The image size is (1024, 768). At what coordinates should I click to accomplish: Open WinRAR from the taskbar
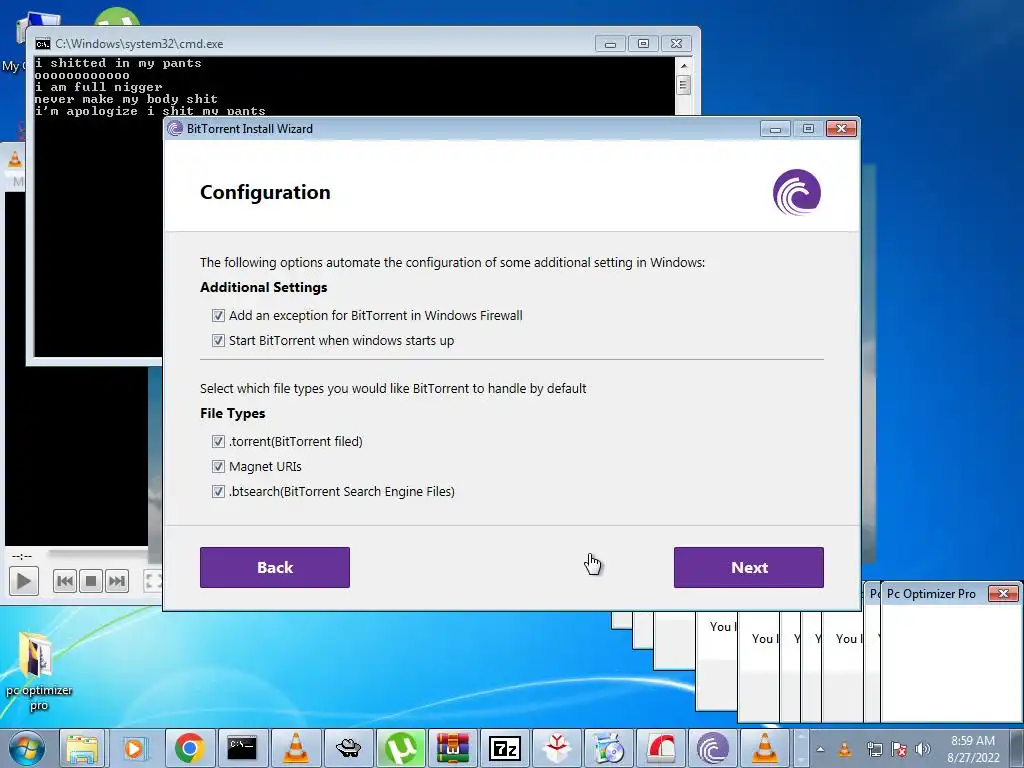(453, 748)
